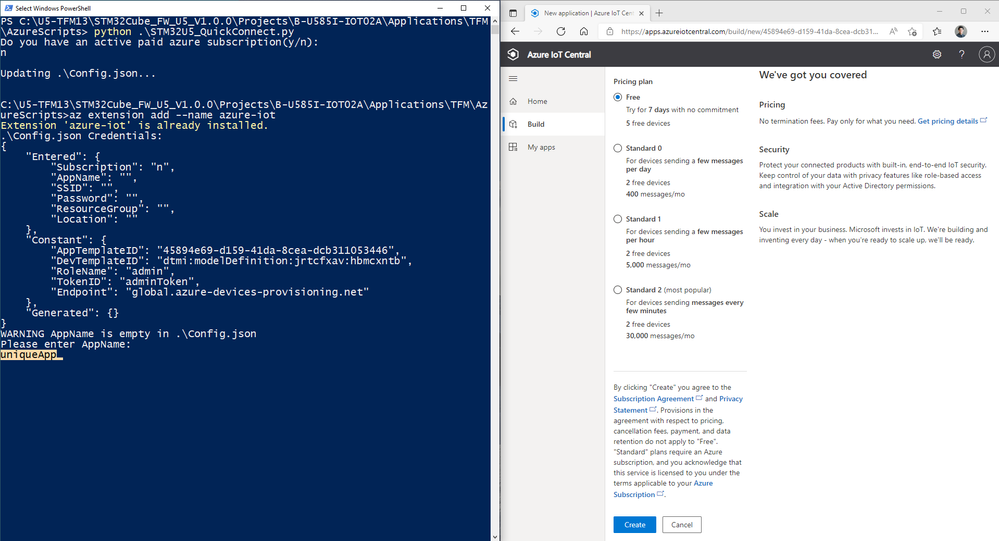Click the "30,000 messages/mo" text

point(660,336)
